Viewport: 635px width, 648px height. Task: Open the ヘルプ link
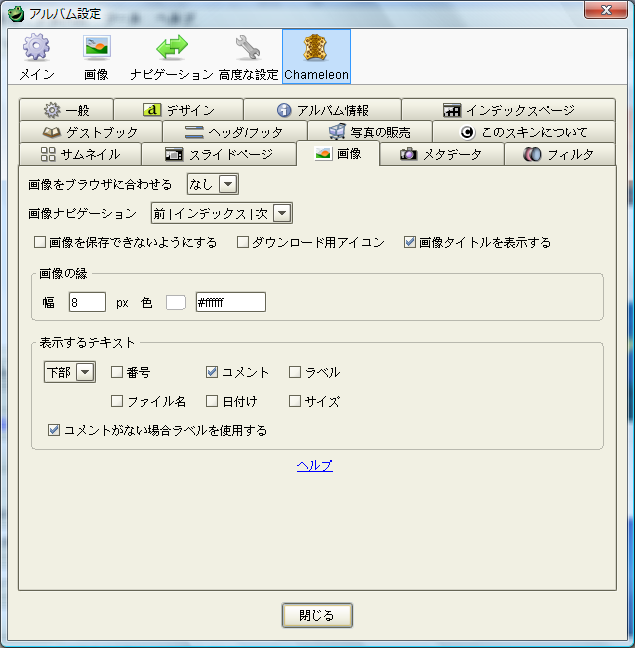pos(315,466)
